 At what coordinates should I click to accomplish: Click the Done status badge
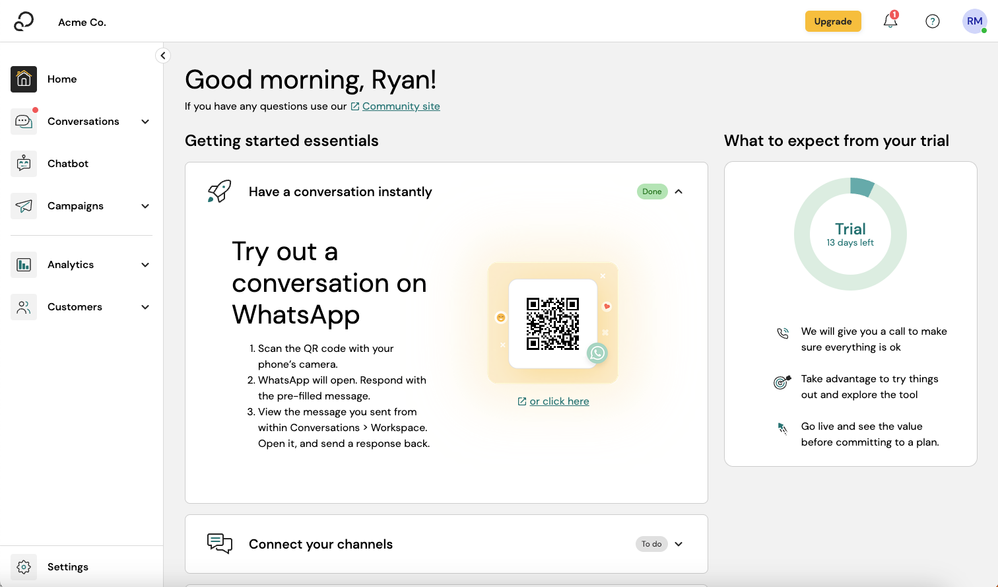coord(652,192)
